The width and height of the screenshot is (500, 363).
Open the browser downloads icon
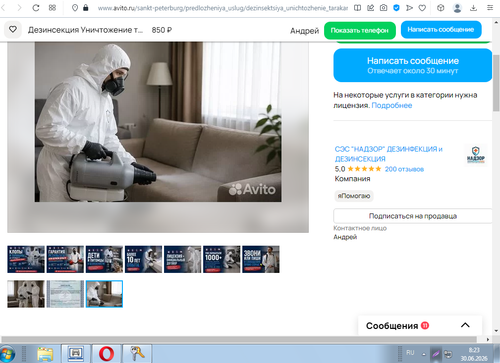pyautogui.click(x=473, y=8)
